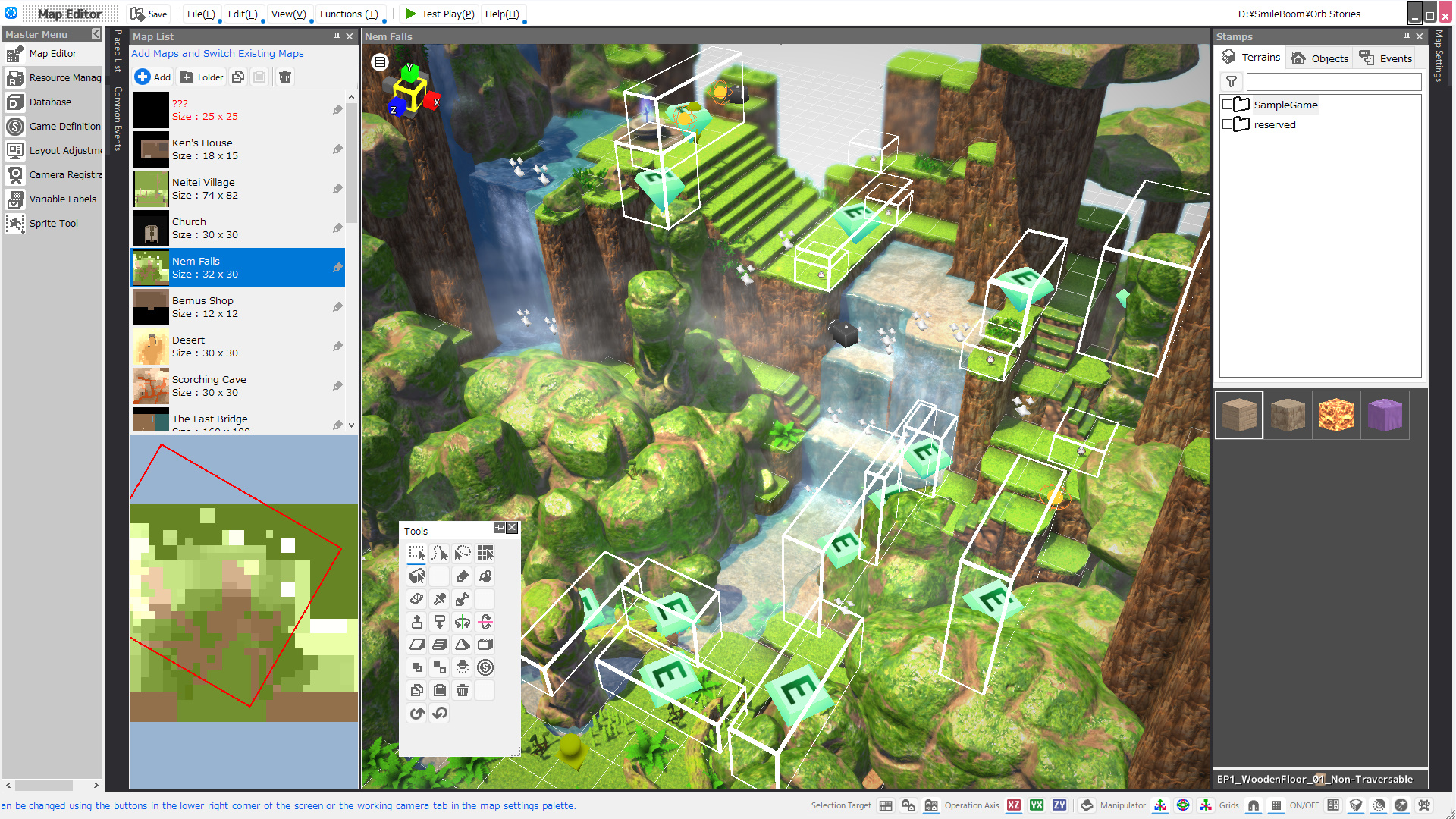Check the SampleGame checkbox in the Stamps panel
Image resolution: width=1456 pixels, height=819 pixels.
point(1227,105)
